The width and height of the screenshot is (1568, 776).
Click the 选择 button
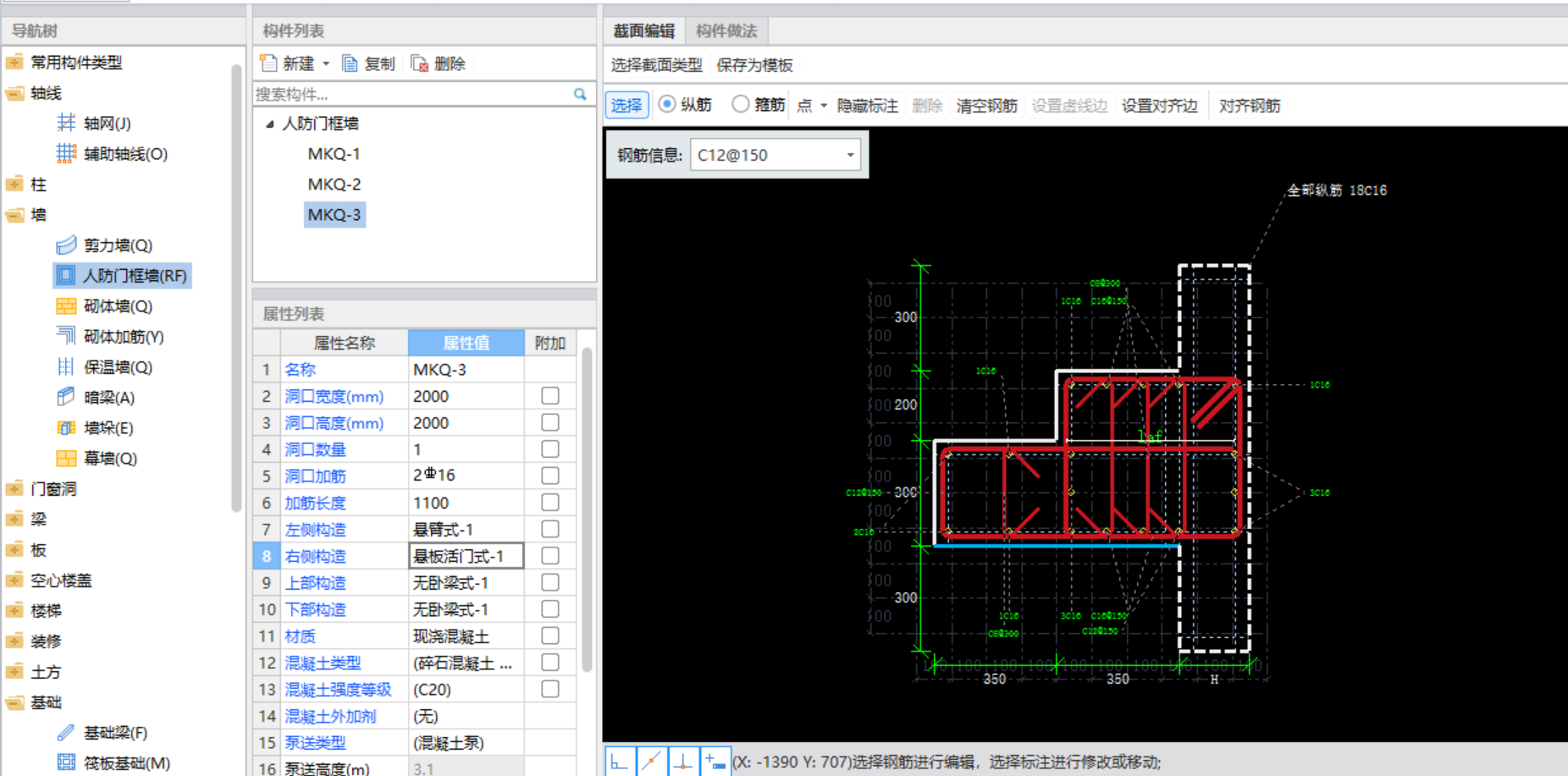pos(627,105)
